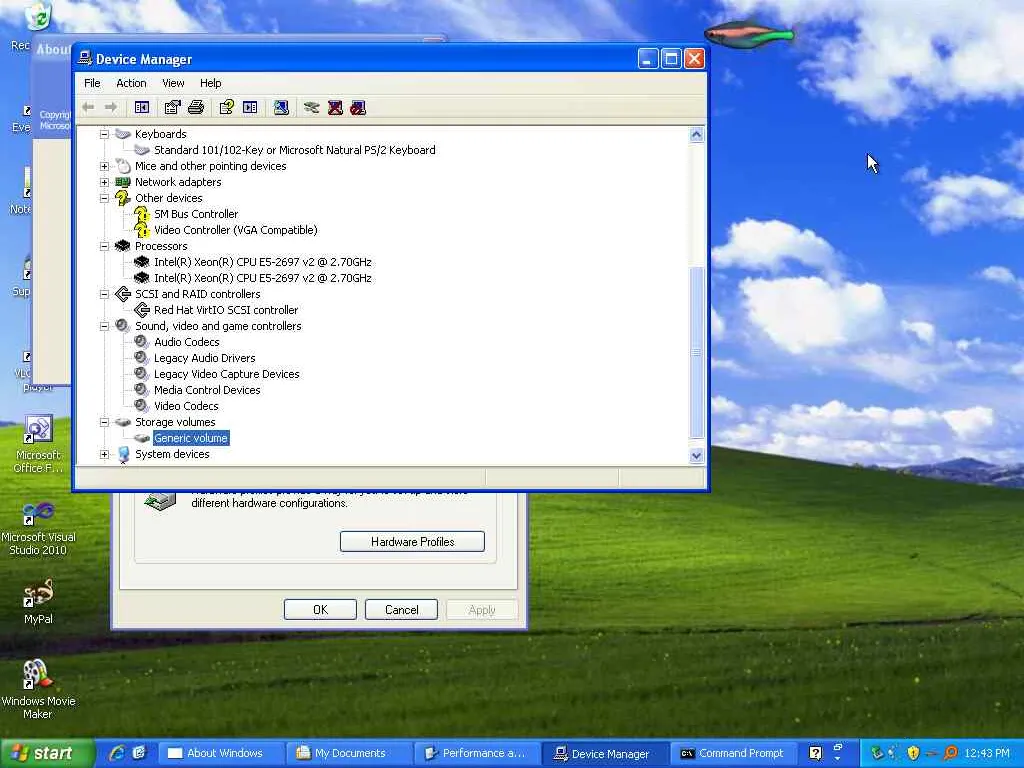The height and width of the screenshot is (768, 1024).
Task: Select the 'Processors' category label
Action: tap(161, 246)
